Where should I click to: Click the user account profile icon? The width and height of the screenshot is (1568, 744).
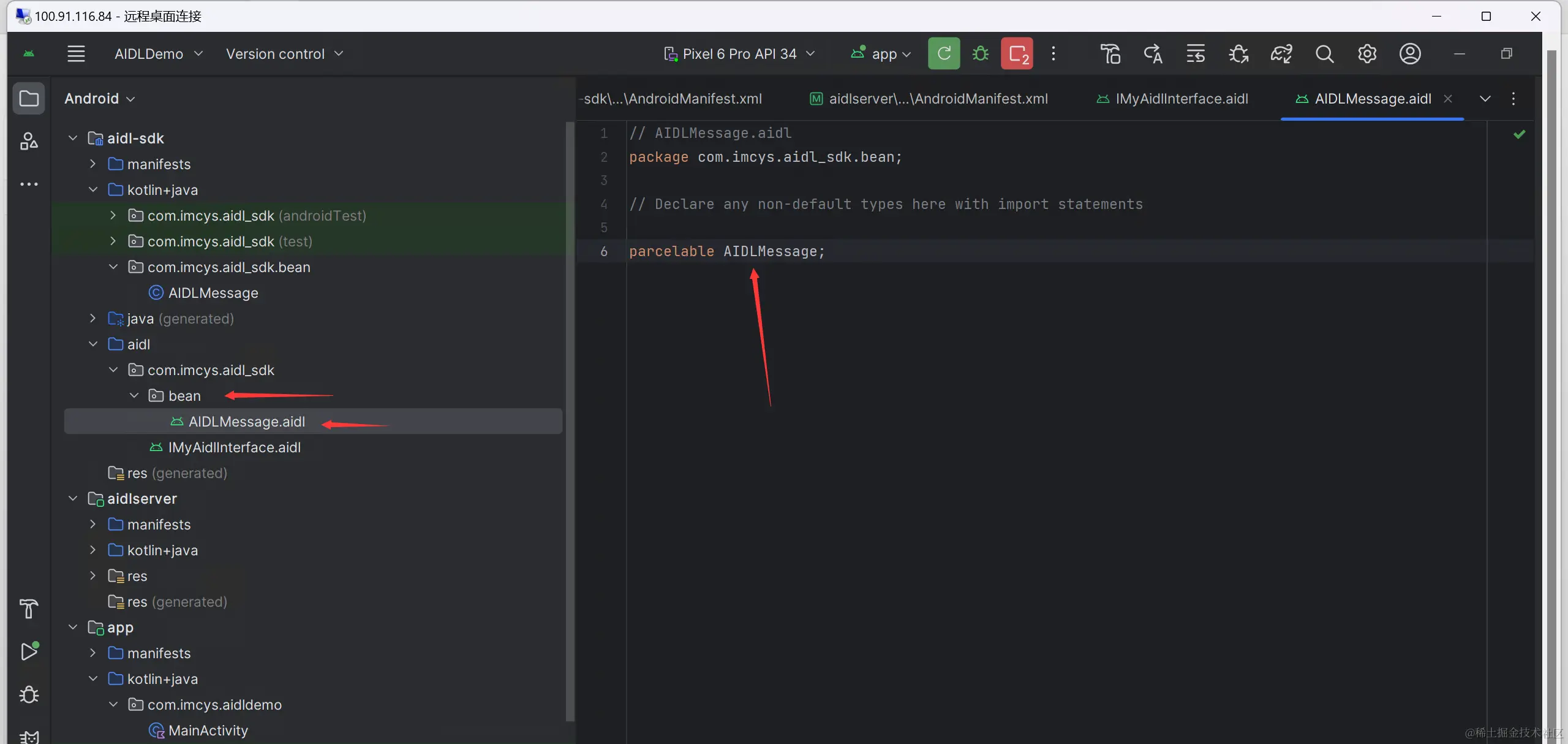click(x=1410, y=54)
